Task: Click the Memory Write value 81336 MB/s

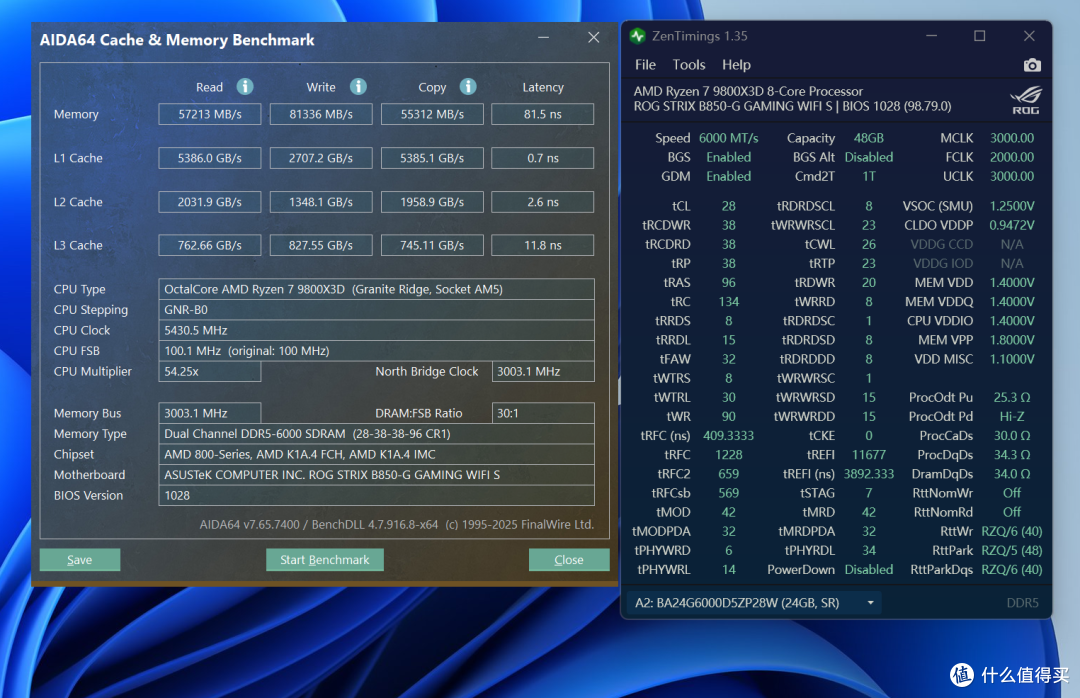Action: tap(321, 114)
